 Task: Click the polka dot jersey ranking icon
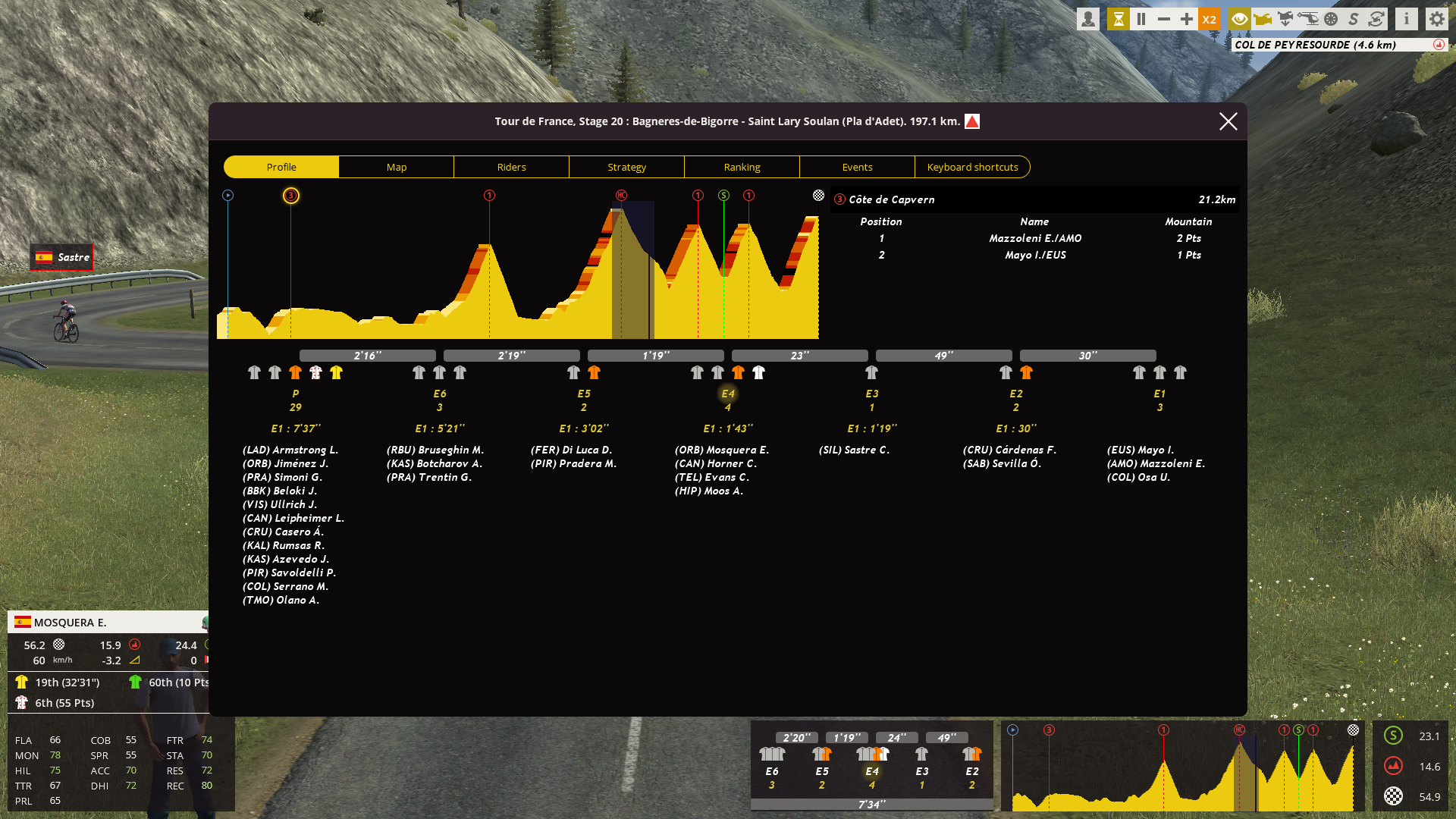tap(21, 702)
